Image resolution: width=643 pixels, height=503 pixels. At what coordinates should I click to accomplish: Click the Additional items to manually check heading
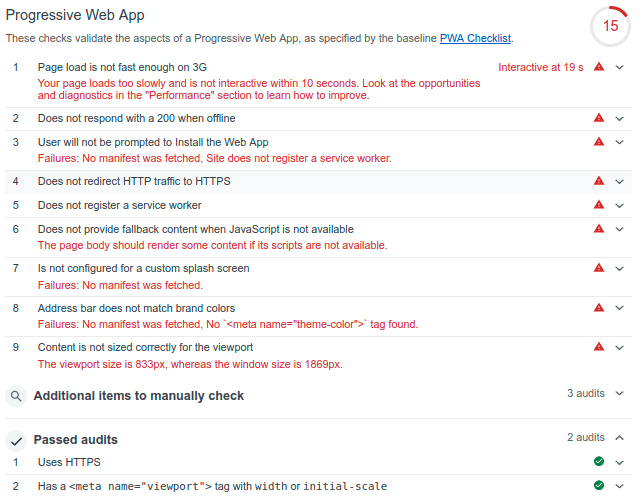(139, 396)
